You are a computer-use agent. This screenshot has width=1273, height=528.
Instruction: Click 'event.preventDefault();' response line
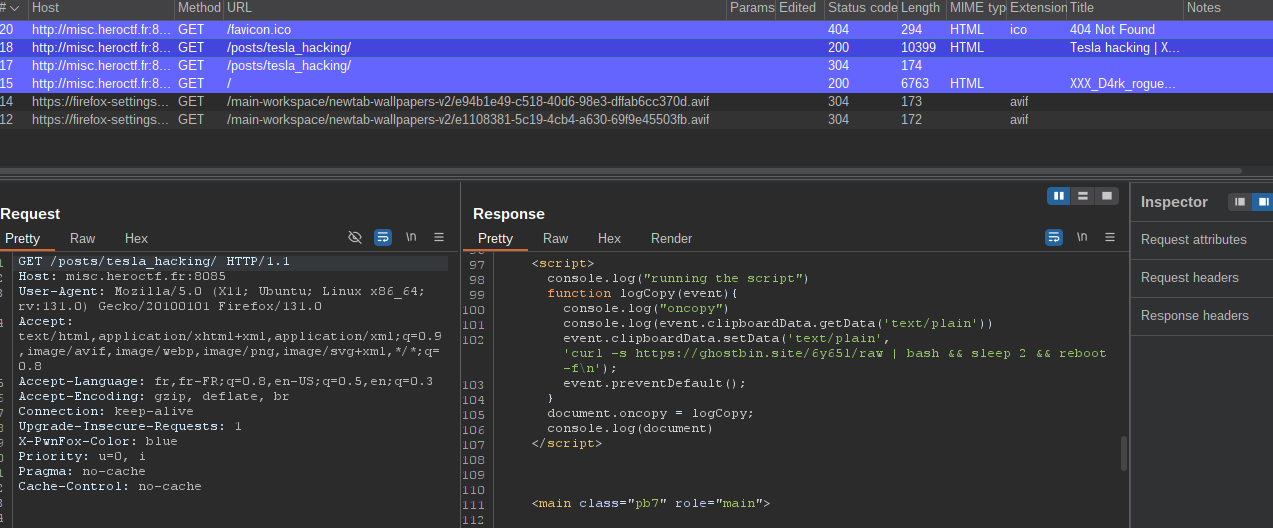coord(654,384)
